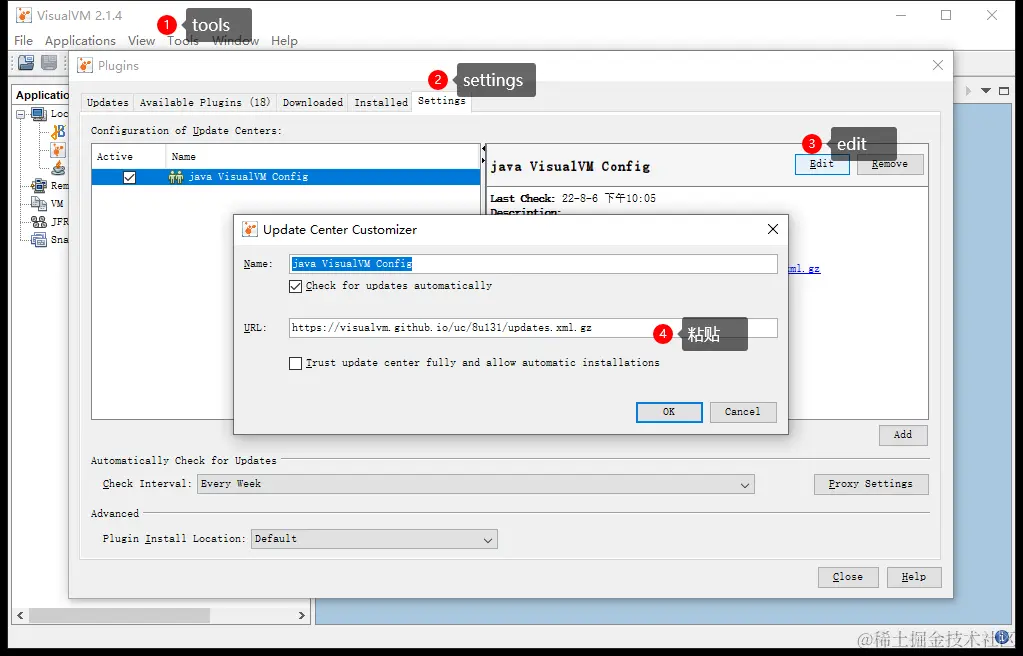Uncheck Check for updates automatically
1023x656 pixels.
click(x=296, y=286)
